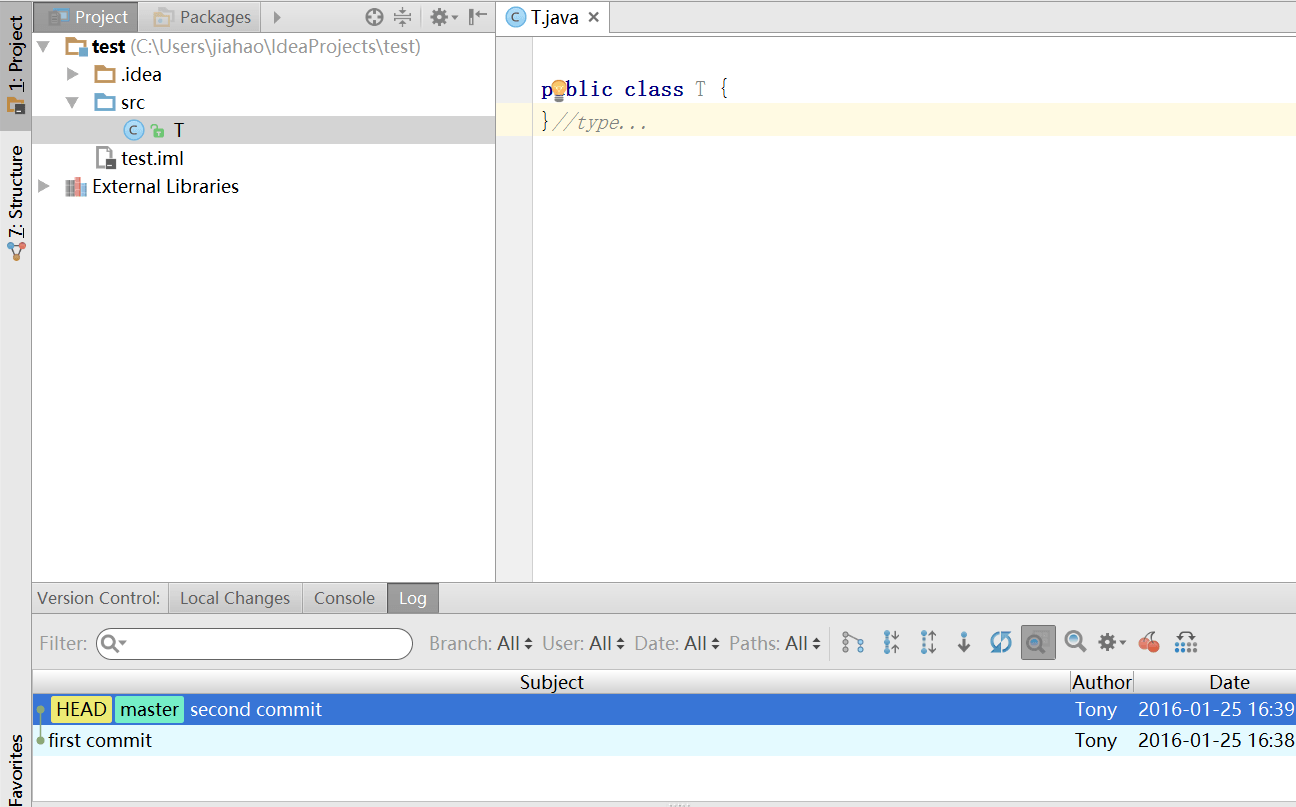Select the 'second commit' log row
The width and height of the screenshot is (1296, 807).
(664, 709)
